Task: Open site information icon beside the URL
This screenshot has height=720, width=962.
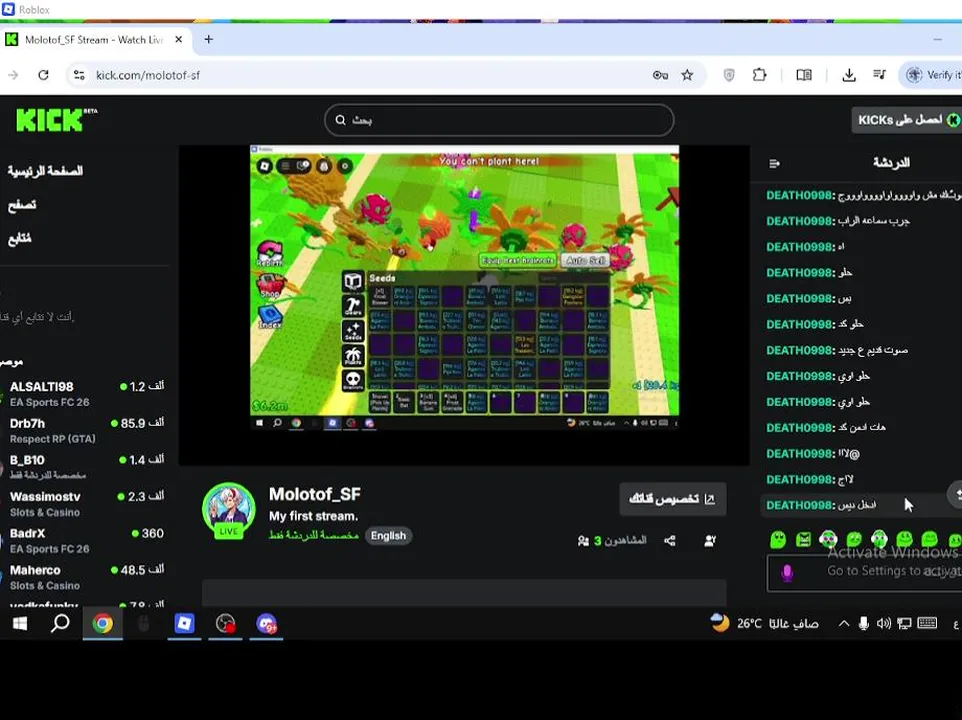Action: point(79,75)
